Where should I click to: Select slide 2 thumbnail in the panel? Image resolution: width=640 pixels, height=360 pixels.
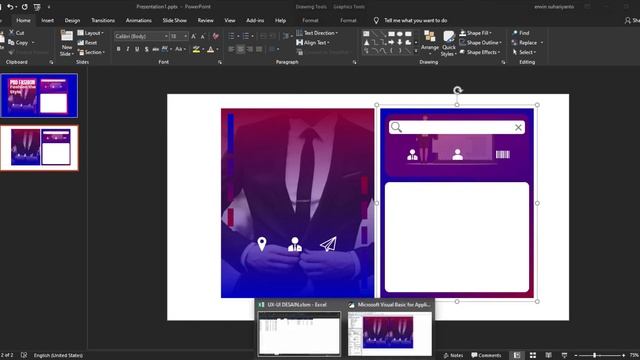(39, 148)
